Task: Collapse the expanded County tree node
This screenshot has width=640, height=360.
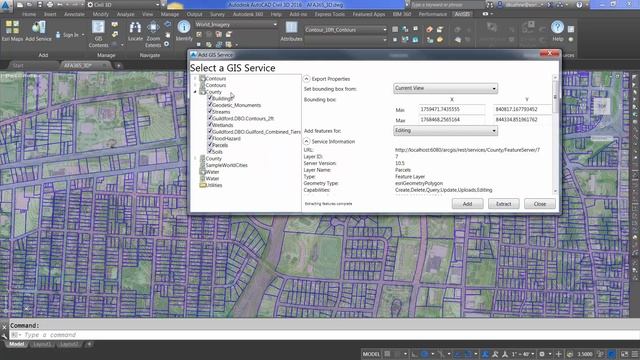Action: point(195,92)
